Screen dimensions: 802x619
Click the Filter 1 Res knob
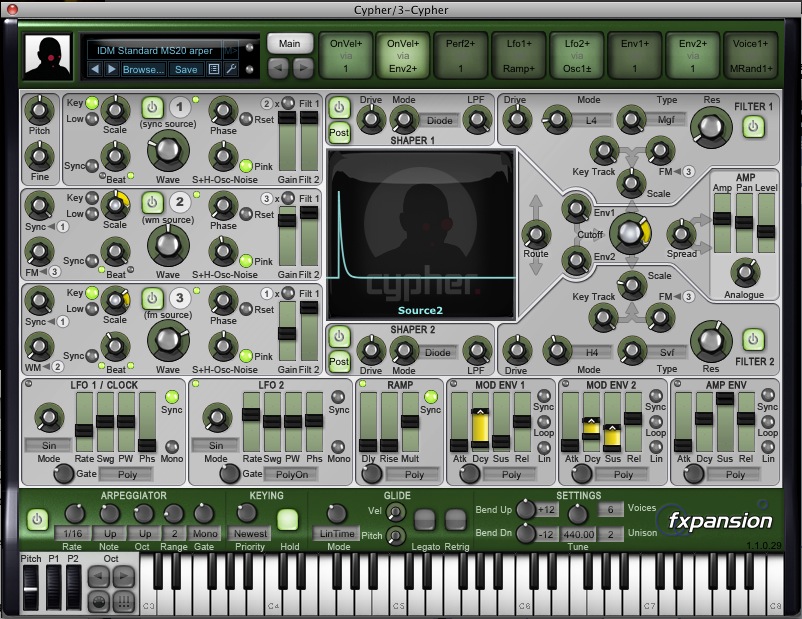point(710,126)
